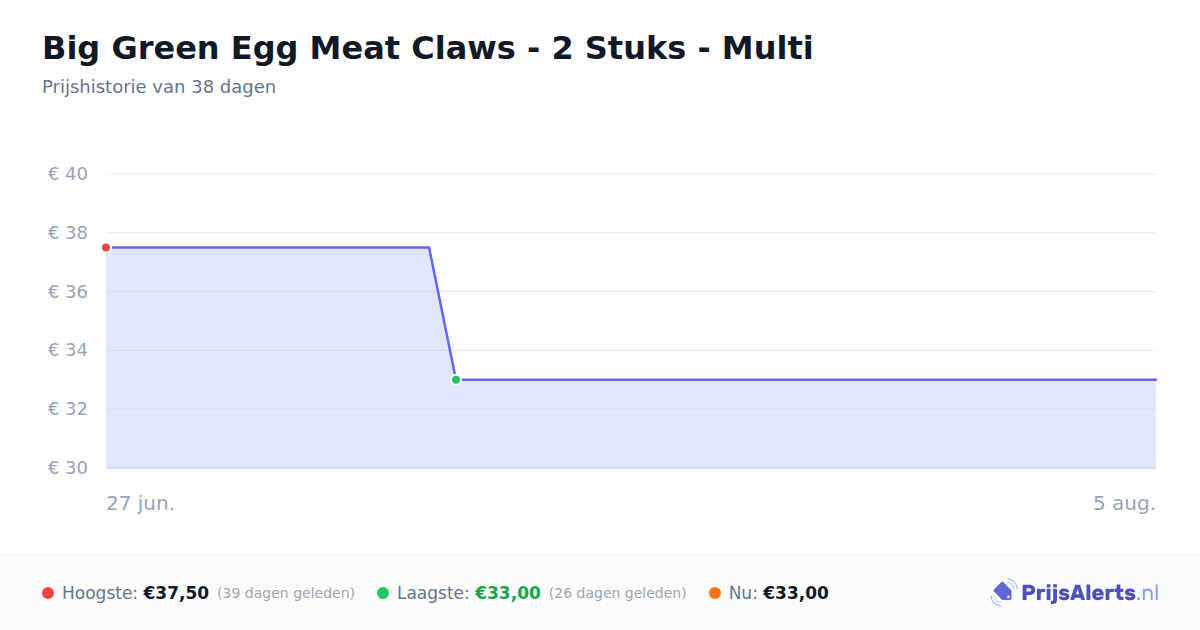Click the orange Nu legend dot
This screenshot has width=1200, height=630.
(715, 593)
